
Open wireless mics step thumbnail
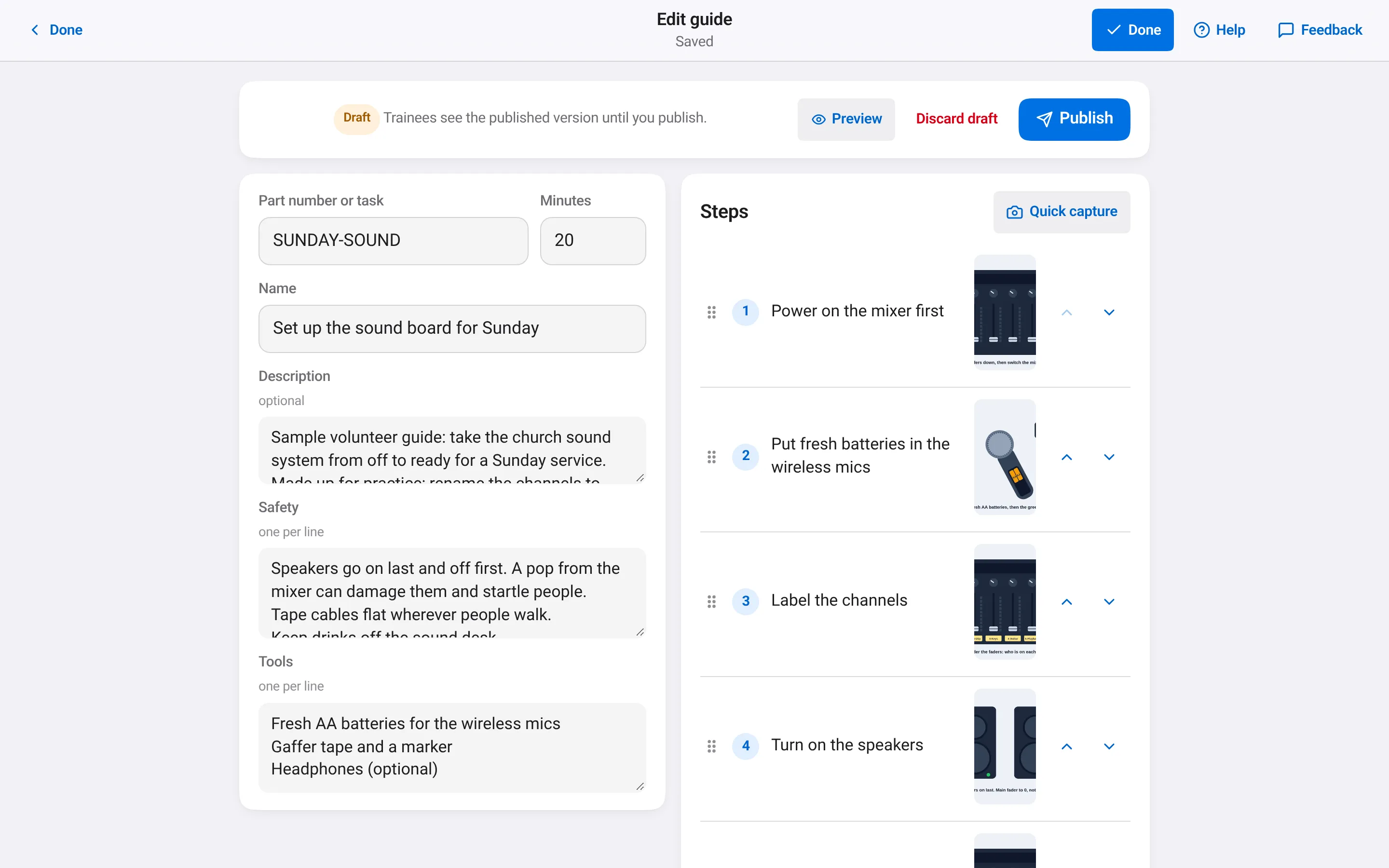[1005, 457]
